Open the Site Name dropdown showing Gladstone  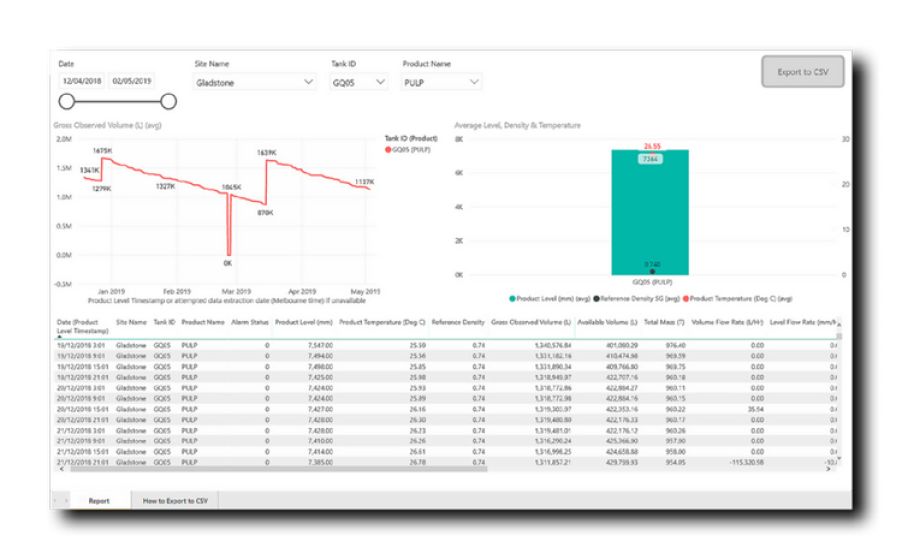point(254,83)
